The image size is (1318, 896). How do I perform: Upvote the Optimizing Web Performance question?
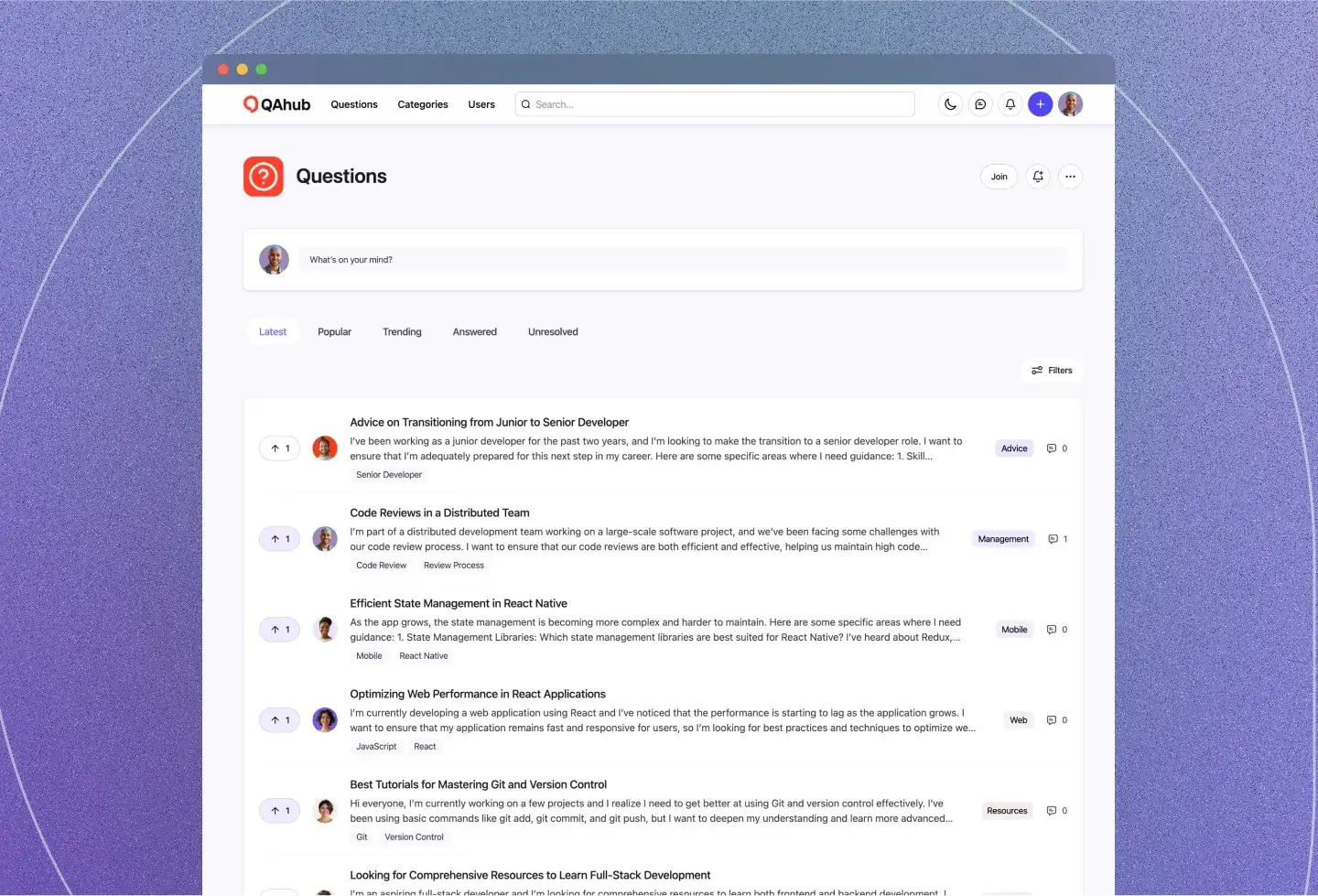click(x=280, y=720)
